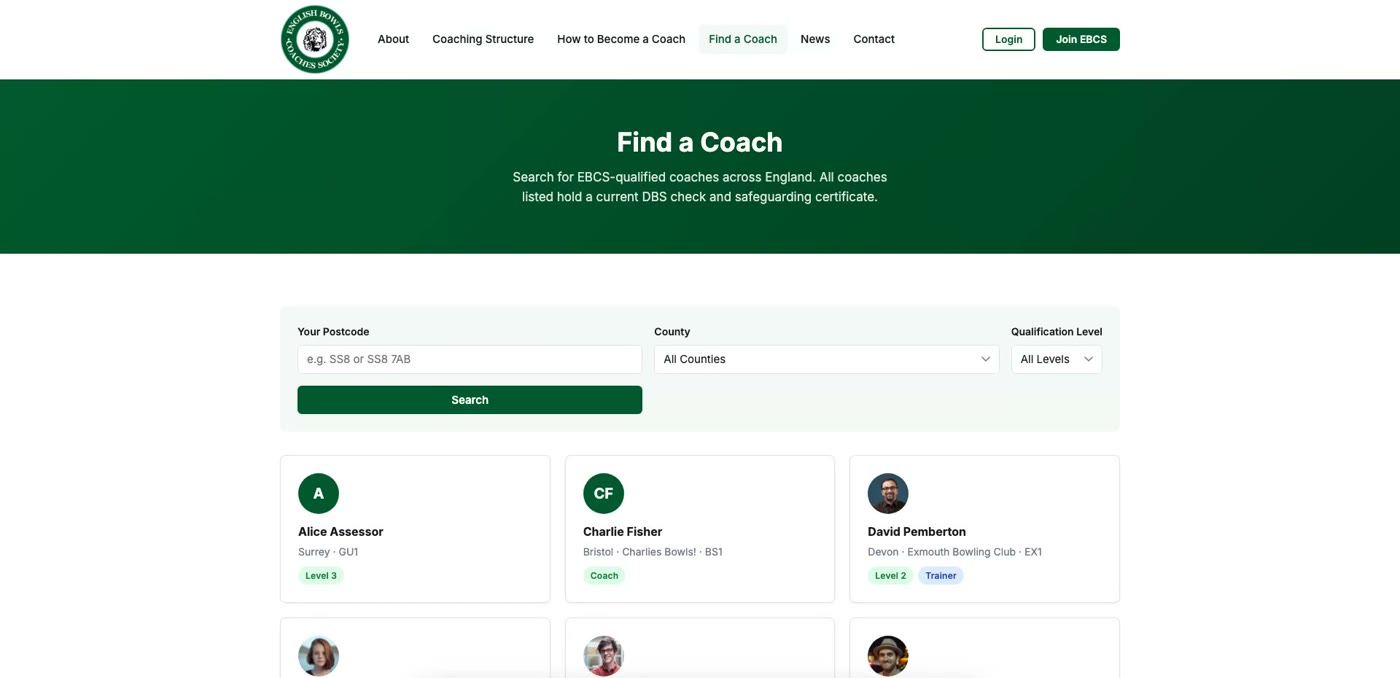The image size is (1400, 678).
Task: Click the Level 2 badge on David Pemberton
Action: tap(890, 576)
